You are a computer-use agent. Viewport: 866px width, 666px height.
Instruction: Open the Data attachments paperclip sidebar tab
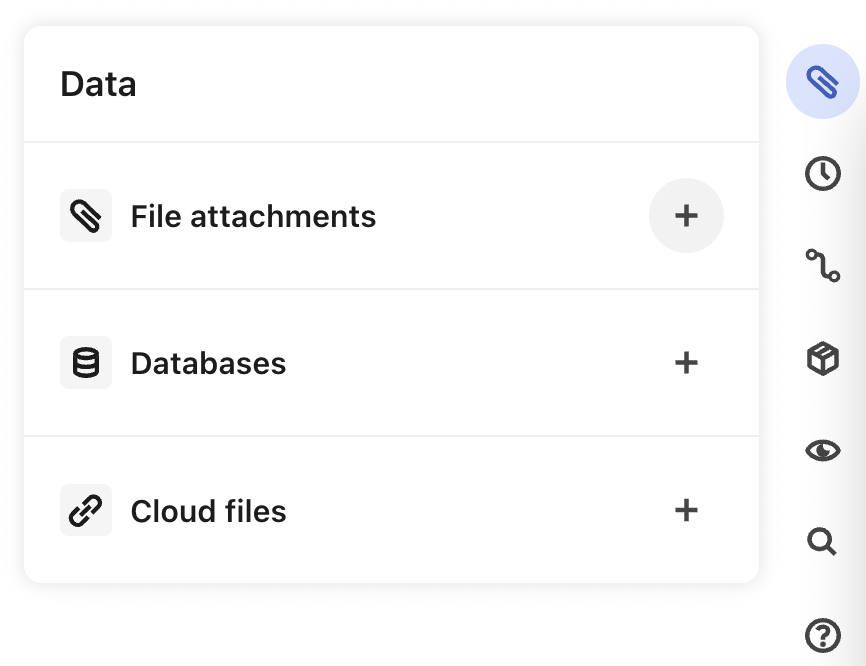[x=822, y=82]
